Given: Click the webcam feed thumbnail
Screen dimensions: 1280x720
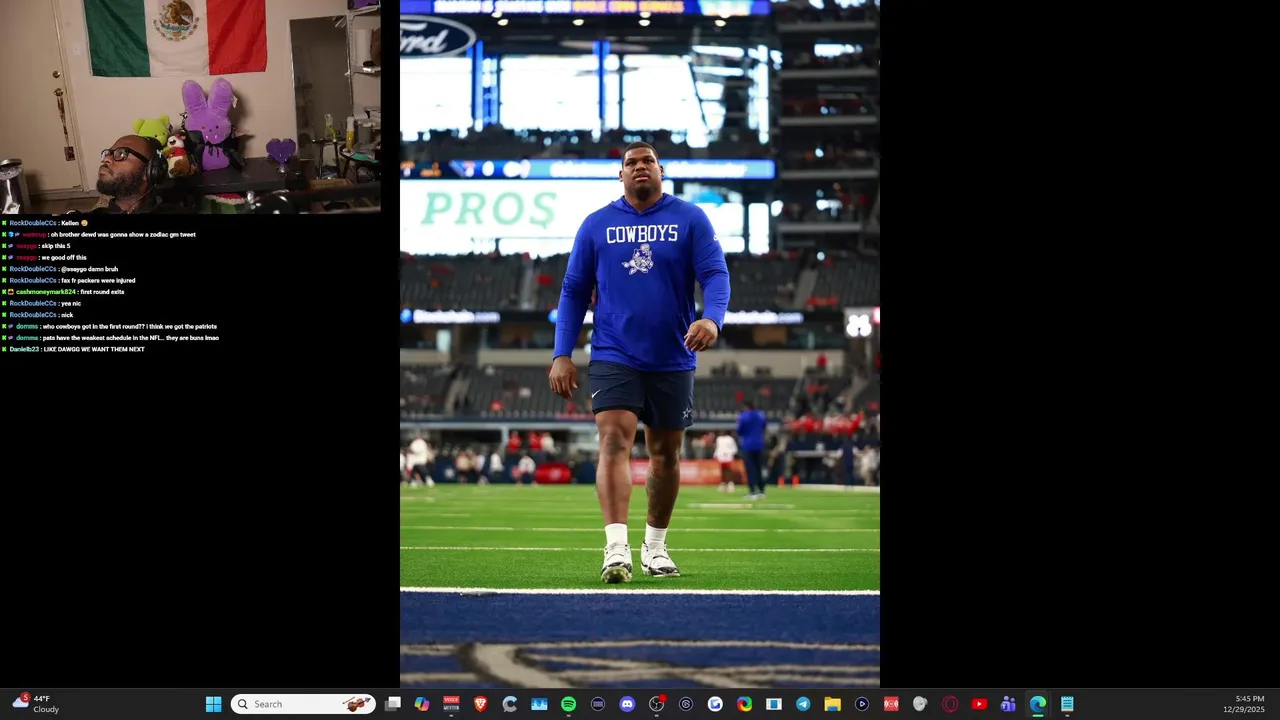Looking at the screenshot, I should [190, 106].
